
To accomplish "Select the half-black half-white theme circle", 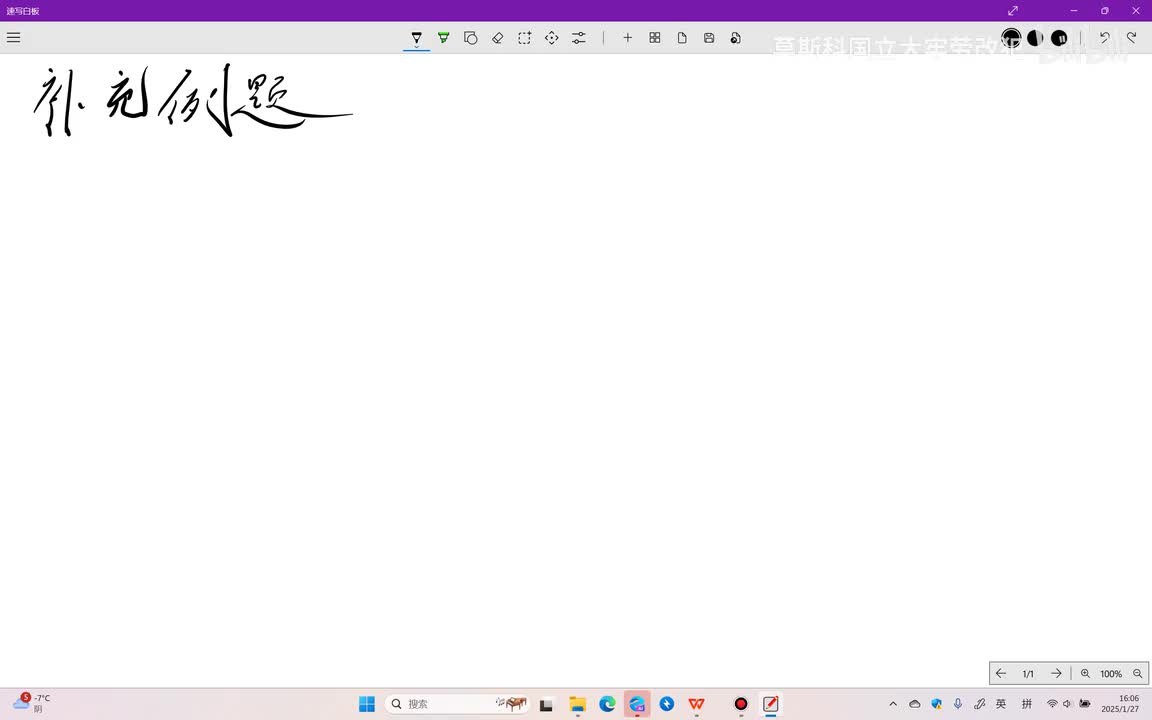I will (x=1035, y=37).
